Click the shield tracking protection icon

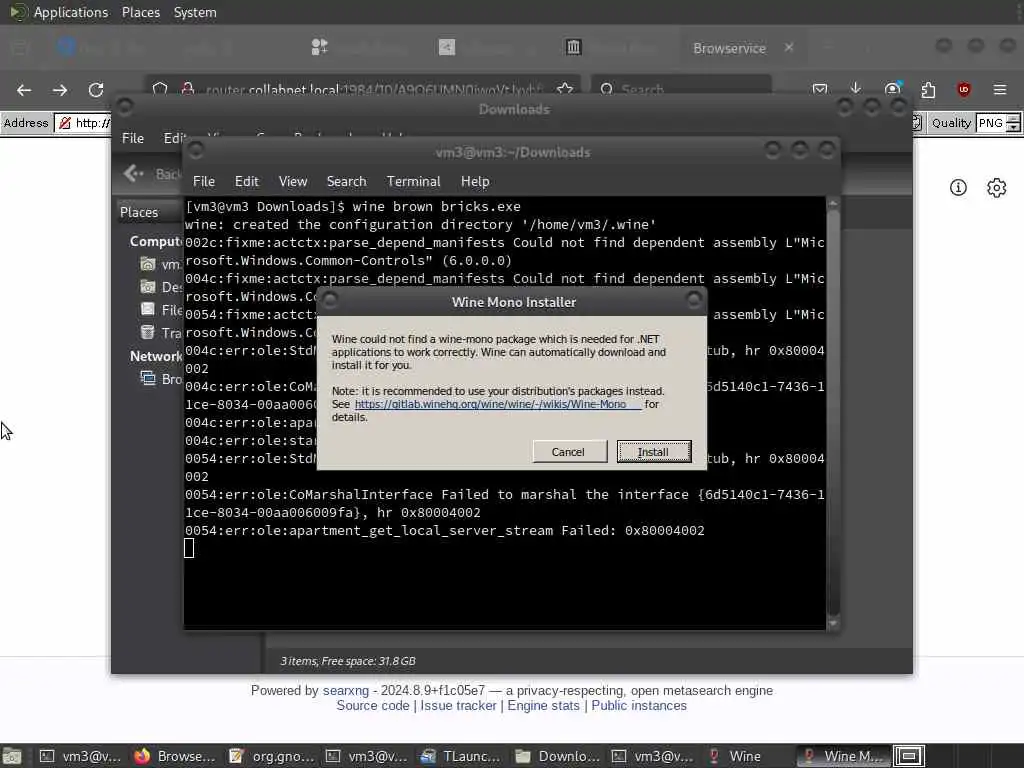point(160,88)
